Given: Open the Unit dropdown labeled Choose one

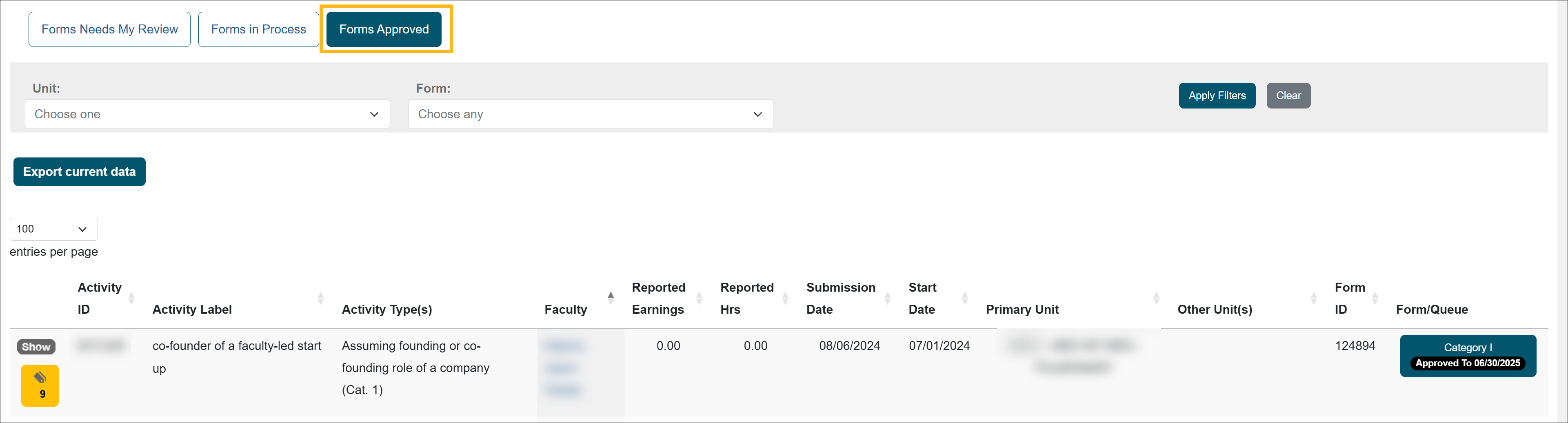Looking at the screenshot, I should tap(207, 114).
